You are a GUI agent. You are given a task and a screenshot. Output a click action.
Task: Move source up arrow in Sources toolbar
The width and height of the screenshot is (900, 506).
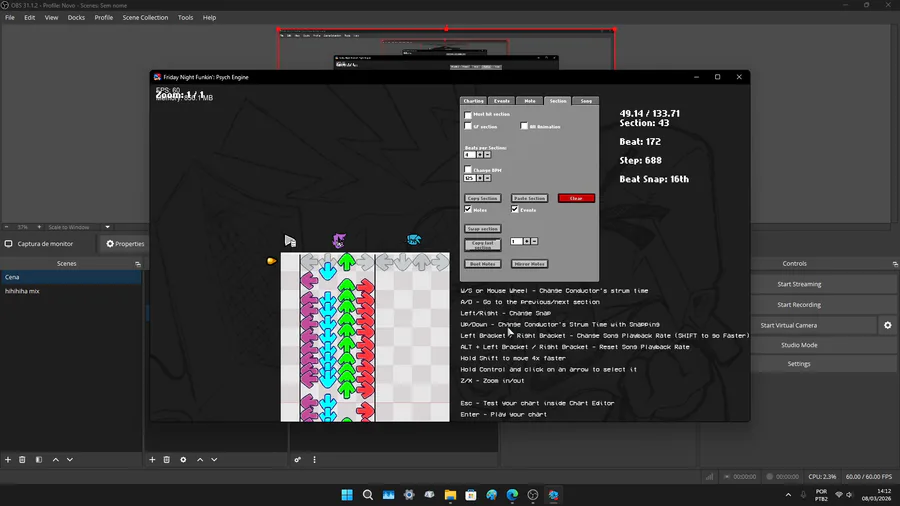click(x=200, y=460)
